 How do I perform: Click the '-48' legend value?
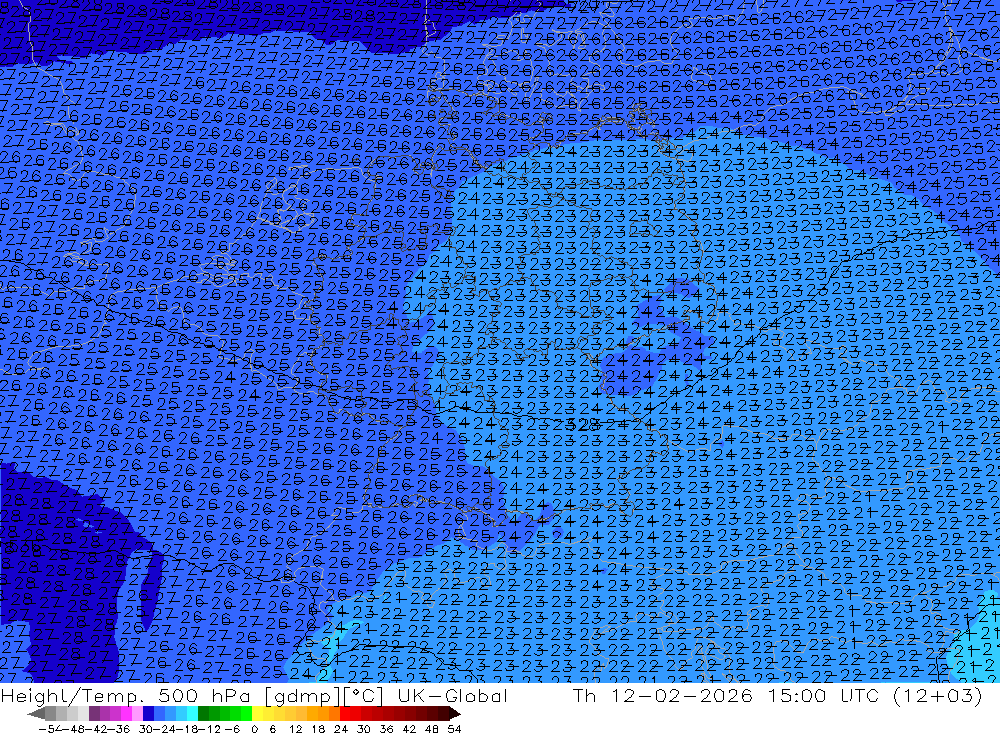74,729
